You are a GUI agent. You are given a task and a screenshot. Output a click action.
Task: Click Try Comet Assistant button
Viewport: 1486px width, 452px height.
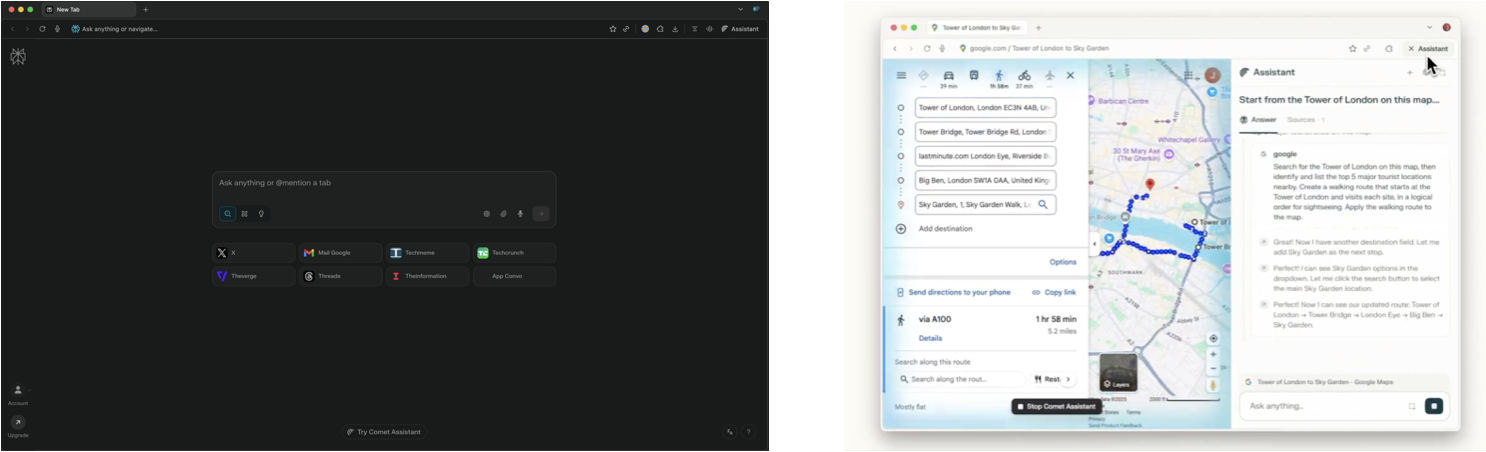384,432
